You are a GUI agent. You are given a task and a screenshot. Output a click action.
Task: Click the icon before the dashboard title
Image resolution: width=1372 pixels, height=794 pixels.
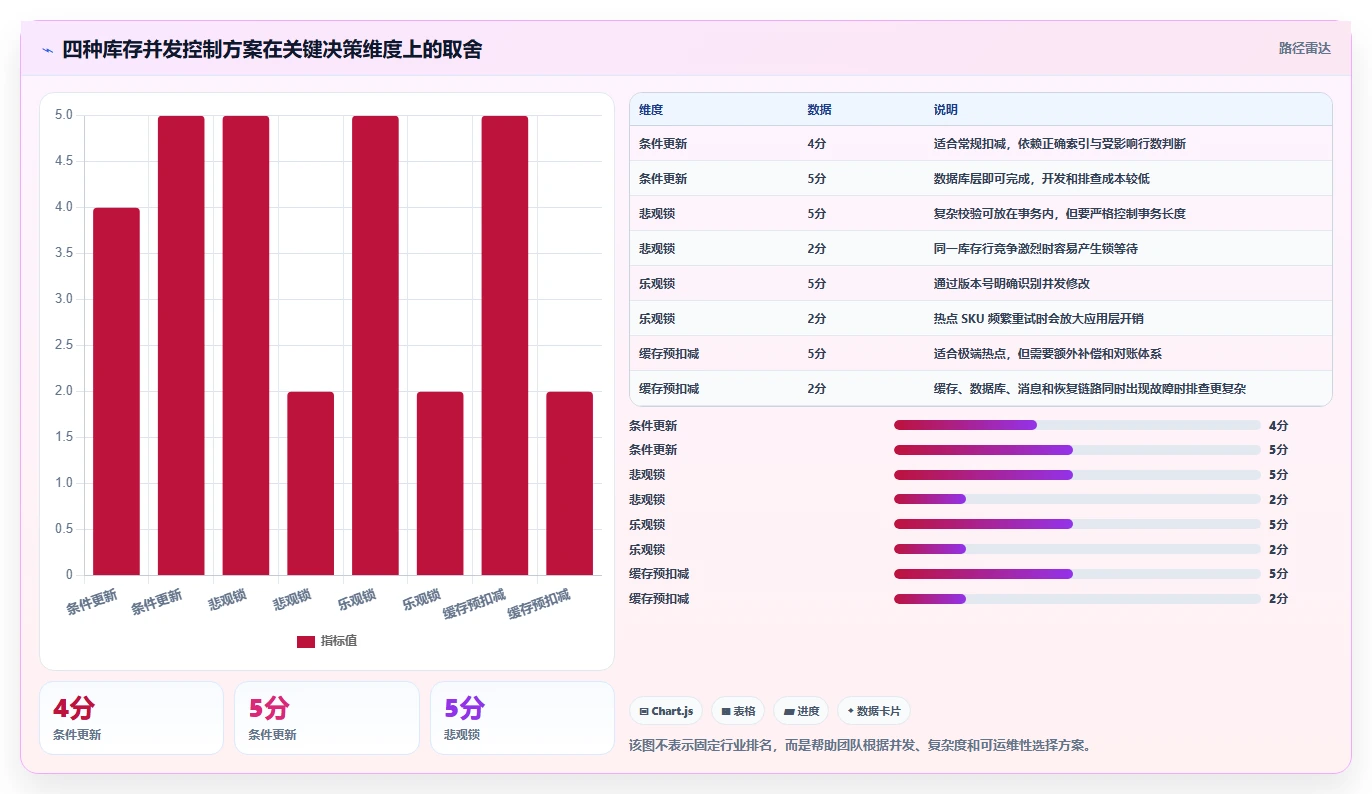[x=47, y=49]
